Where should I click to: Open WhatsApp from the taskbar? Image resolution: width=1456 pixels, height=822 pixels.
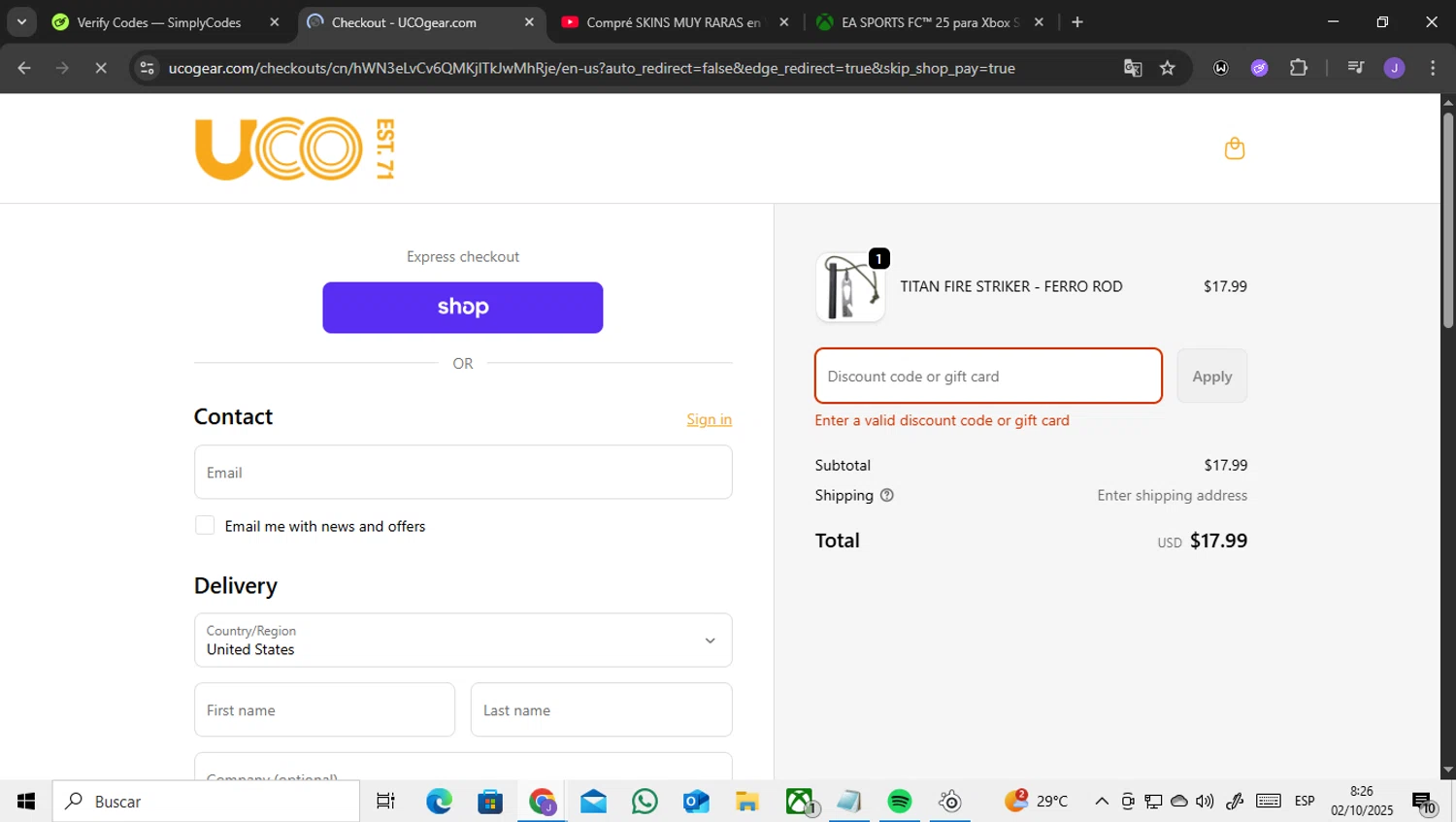pyautogui.click(x=645, y=802)
